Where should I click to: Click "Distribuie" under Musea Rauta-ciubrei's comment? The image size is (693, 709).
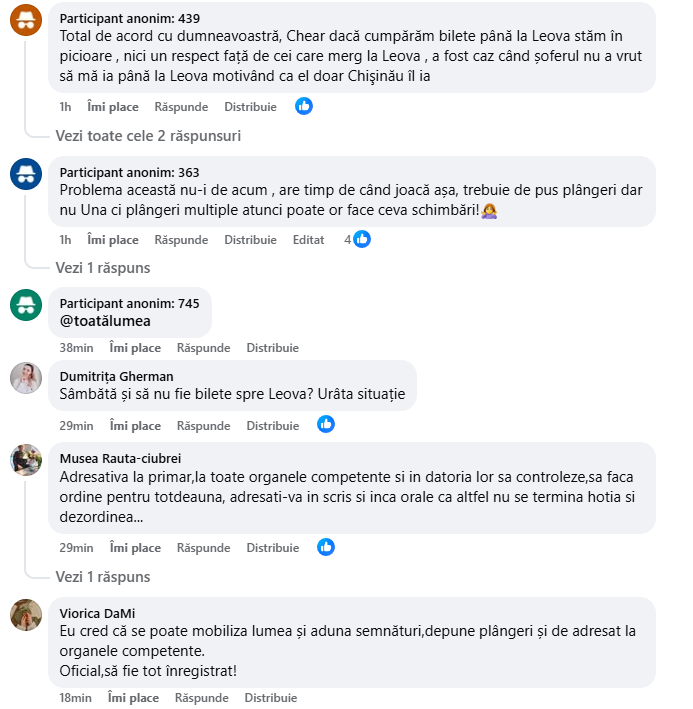[x=272, y=548]
